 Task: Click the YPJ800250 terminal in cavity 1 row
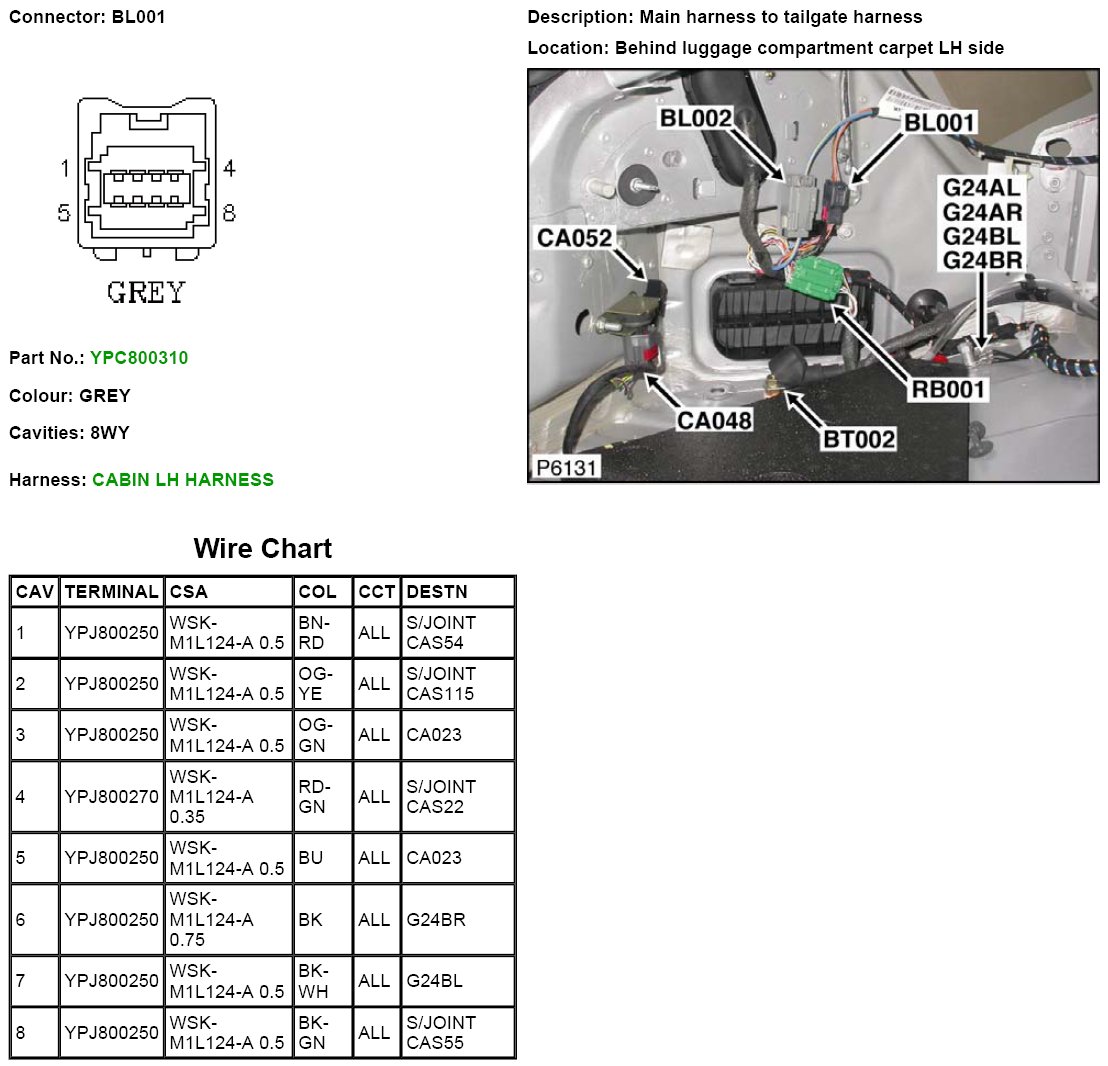click(112, 633)
